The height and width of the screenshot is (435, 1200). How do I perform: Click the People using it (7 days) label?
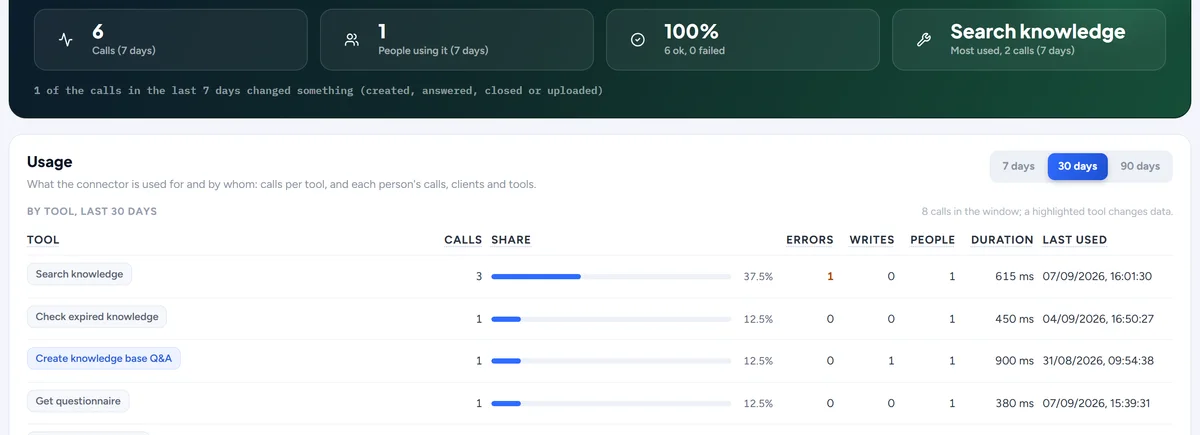(x=433, y=50)
